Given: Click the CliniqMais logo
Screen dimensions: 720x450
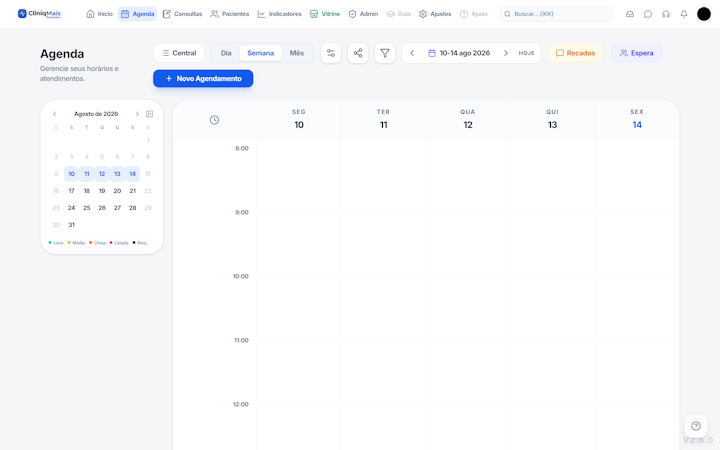Looking at the screenshot, I should [39, 14].
